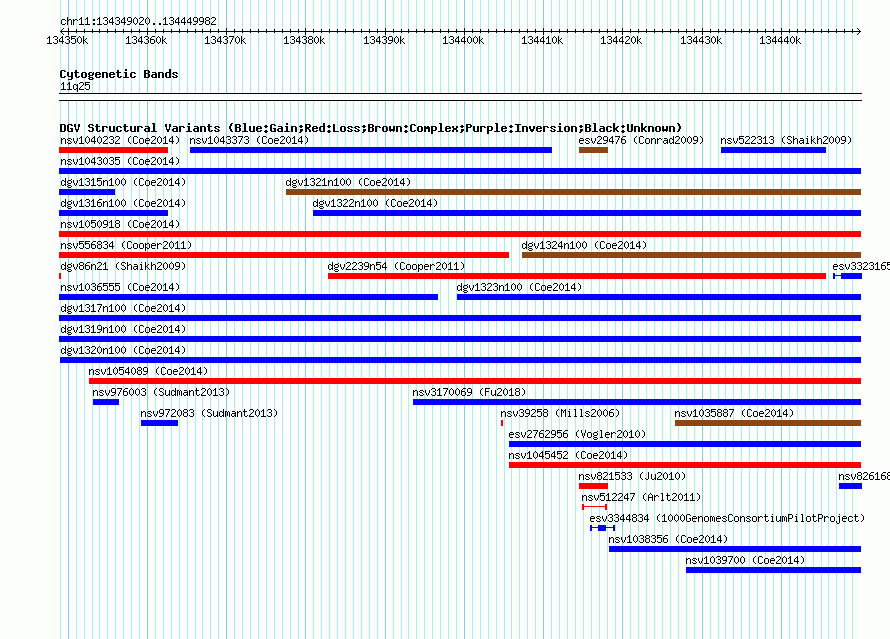This screenshot has height=639, width=890.
Task: Open nsv1039700 (Coe2014) variant label
Action: (x=745, y=560)
